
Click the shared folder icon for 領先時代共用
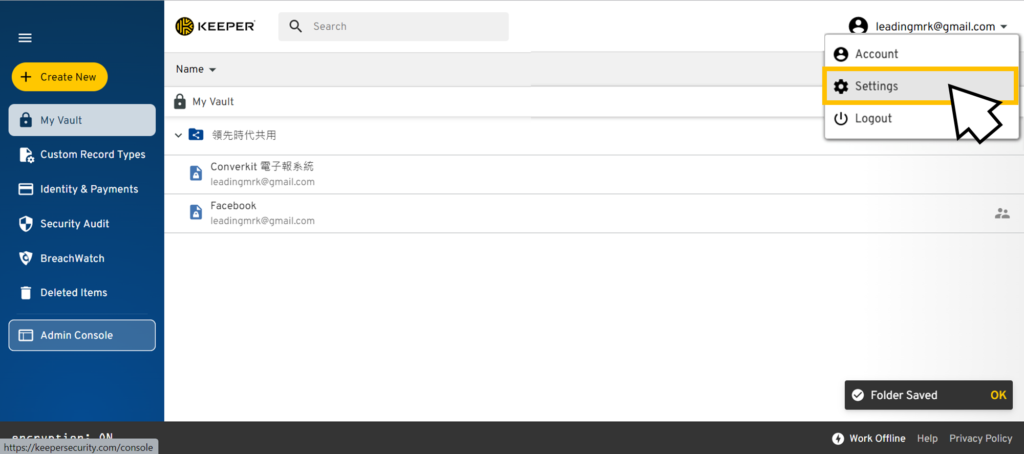(x=196, y=135)
